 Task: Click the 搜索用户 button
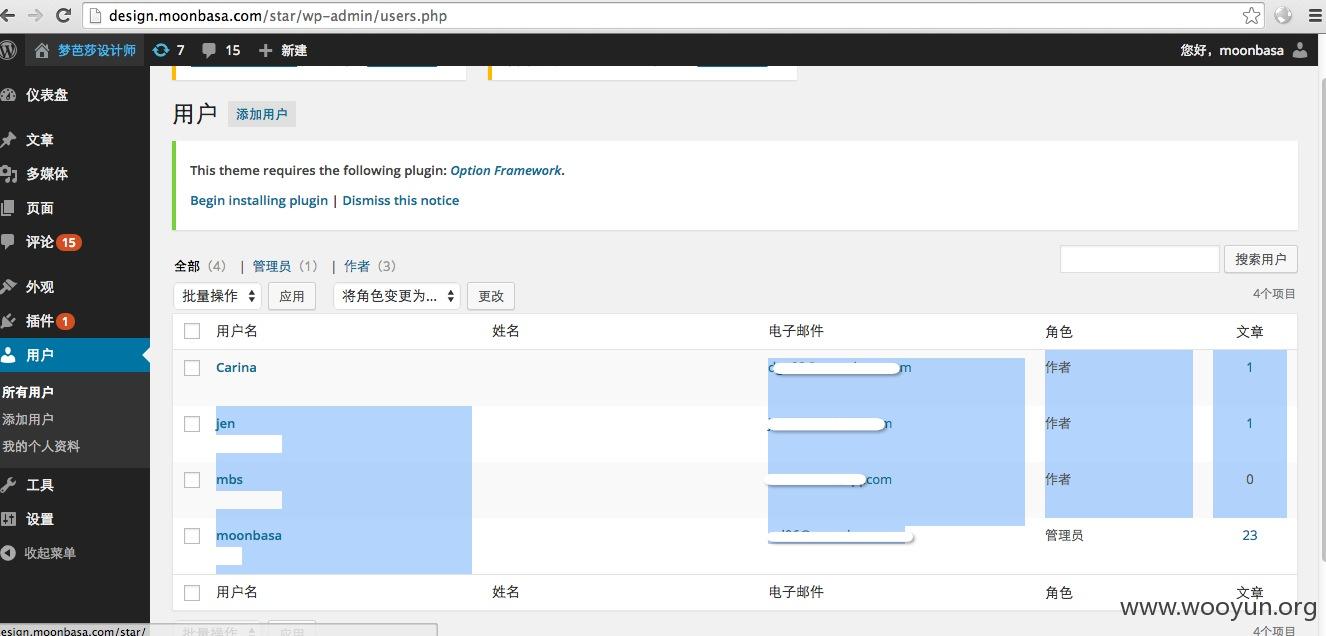coord(1260,259)
